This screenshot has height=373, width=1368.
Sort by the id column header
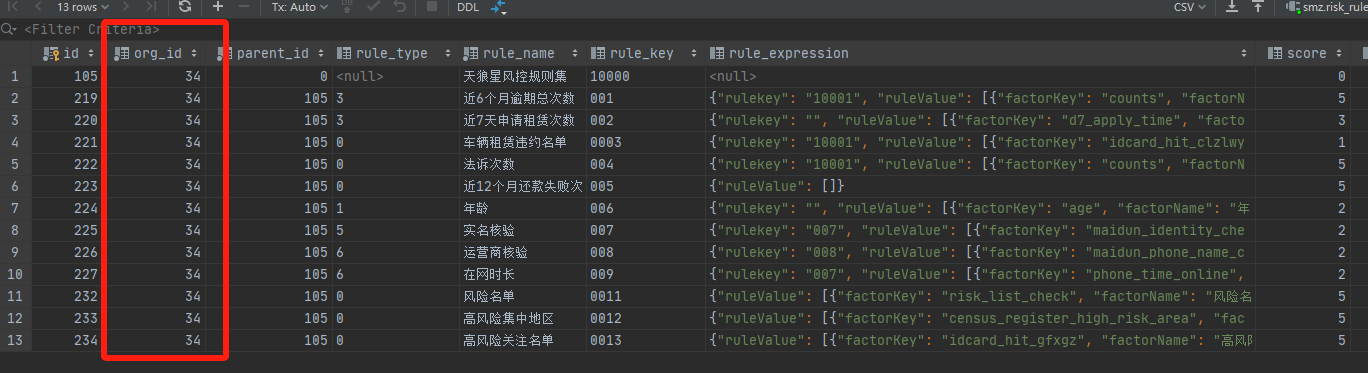coord(68,53)
